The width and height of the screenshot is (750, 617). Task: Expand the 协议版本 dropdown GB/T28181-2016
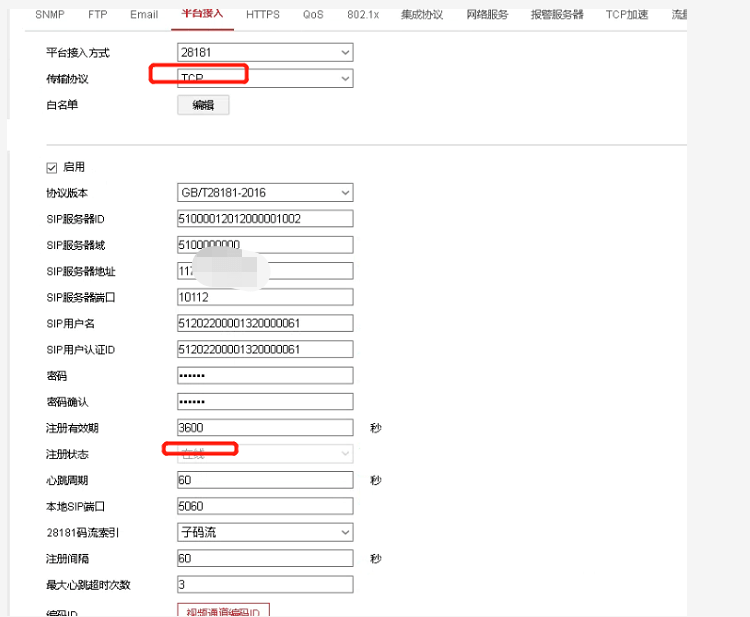(x=265, y=193)
